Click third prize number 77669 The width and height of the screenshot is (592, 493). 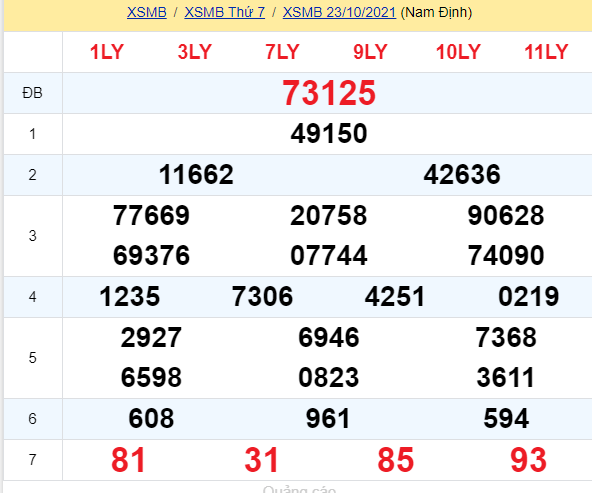click(151, 216)
